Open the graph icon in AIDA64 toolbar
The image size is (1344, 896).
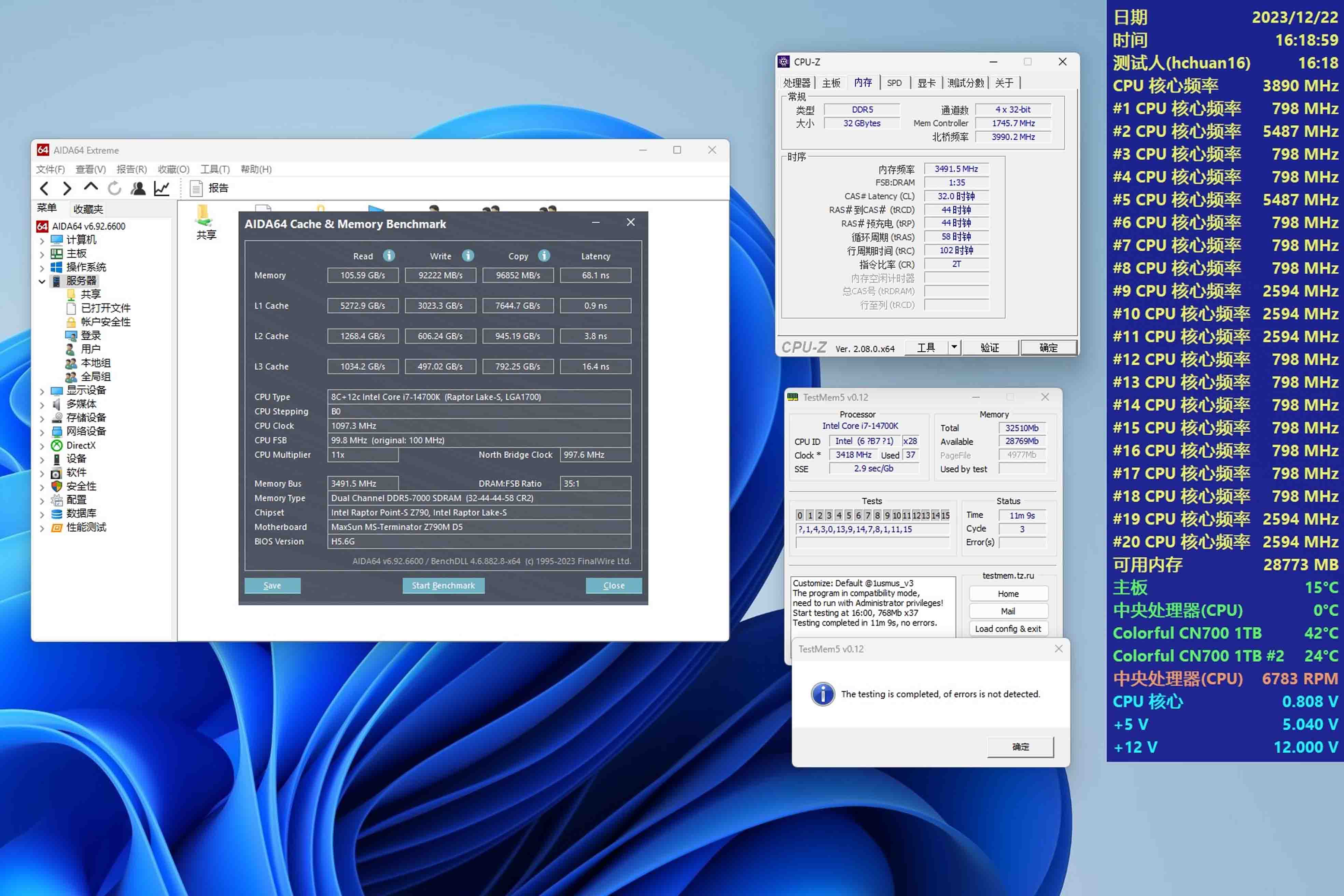(x=162, y=188)
